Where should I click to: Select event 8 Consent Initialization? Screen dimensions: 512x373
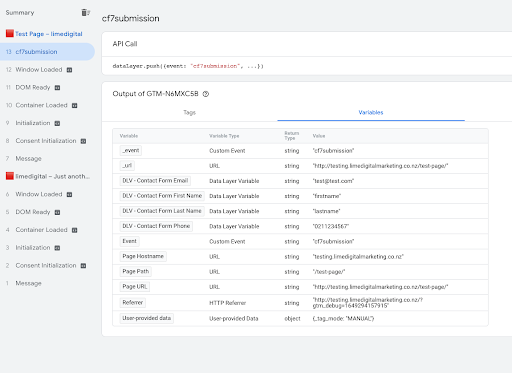point(47,141)
